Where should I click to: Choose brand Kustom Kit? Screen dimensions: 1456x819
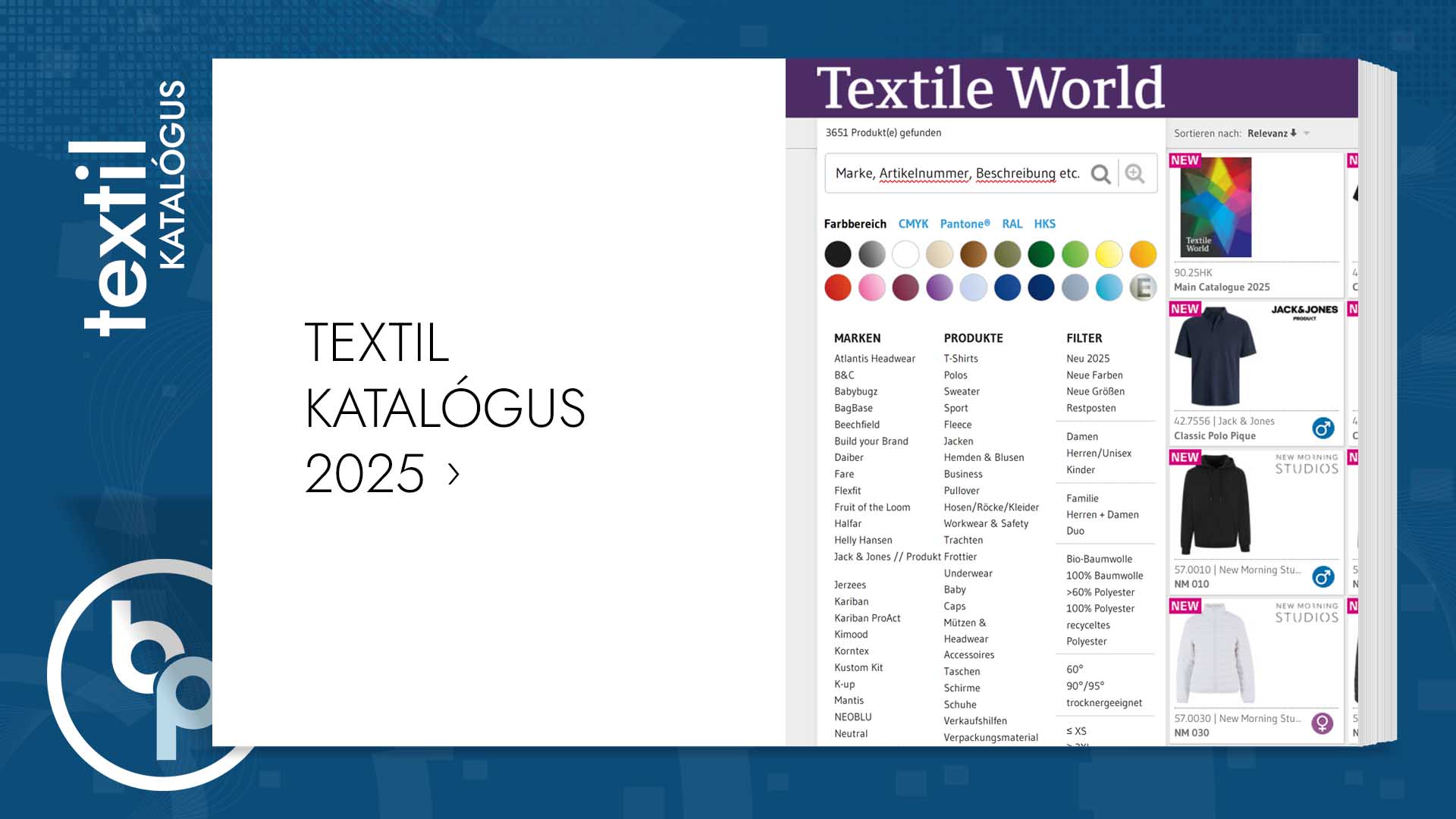[858, 667]
